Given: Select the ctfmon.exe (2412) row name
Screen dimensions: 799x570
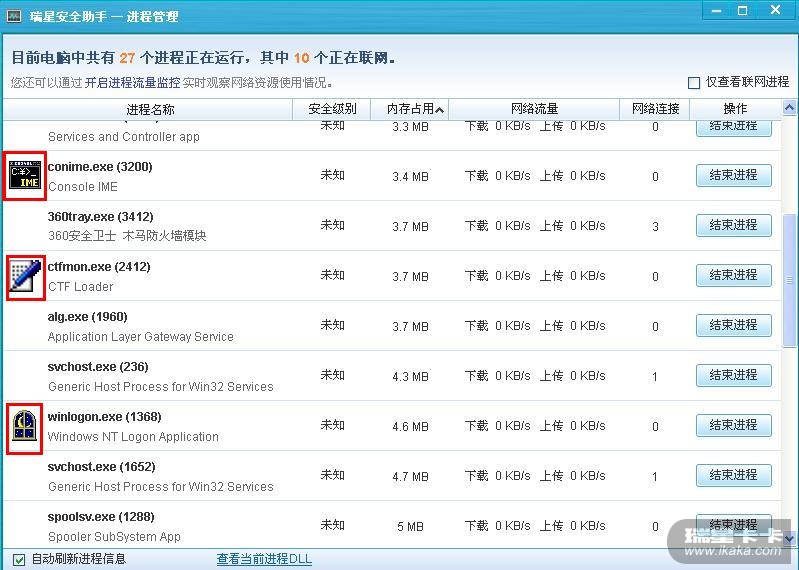Looking at the screenshot, I should click(99, 266).
